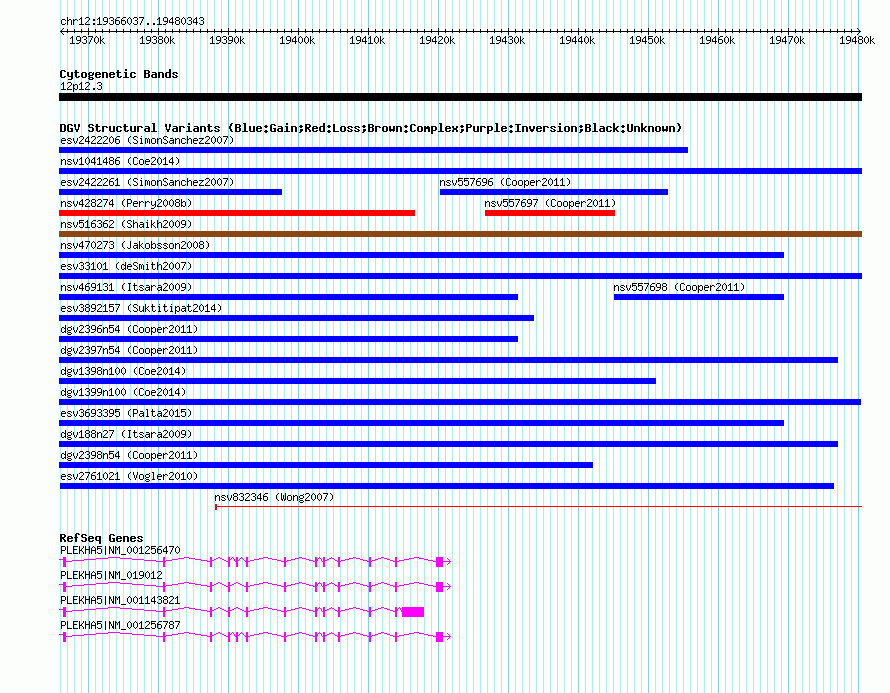Image resolution: width=890 pixels, height=693 pixels.
Task: Open the esv3892157 (Suktitipat2014) label
Action: [x=141, y=308]
